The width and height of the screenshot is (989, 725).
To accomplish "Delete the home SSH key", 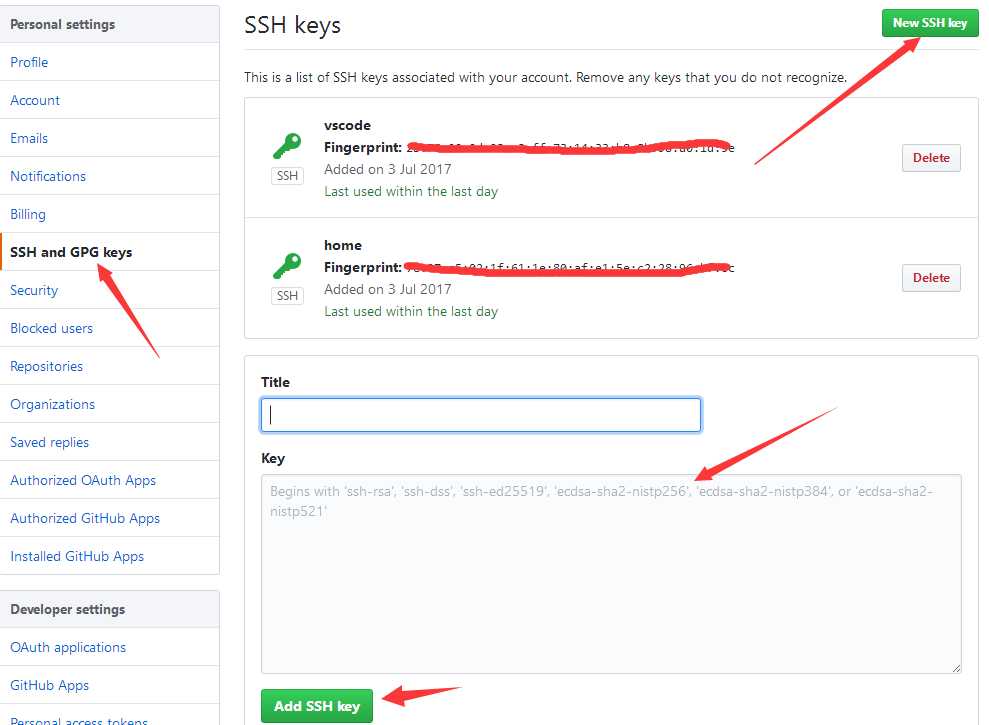I will [x=931, y=278].
